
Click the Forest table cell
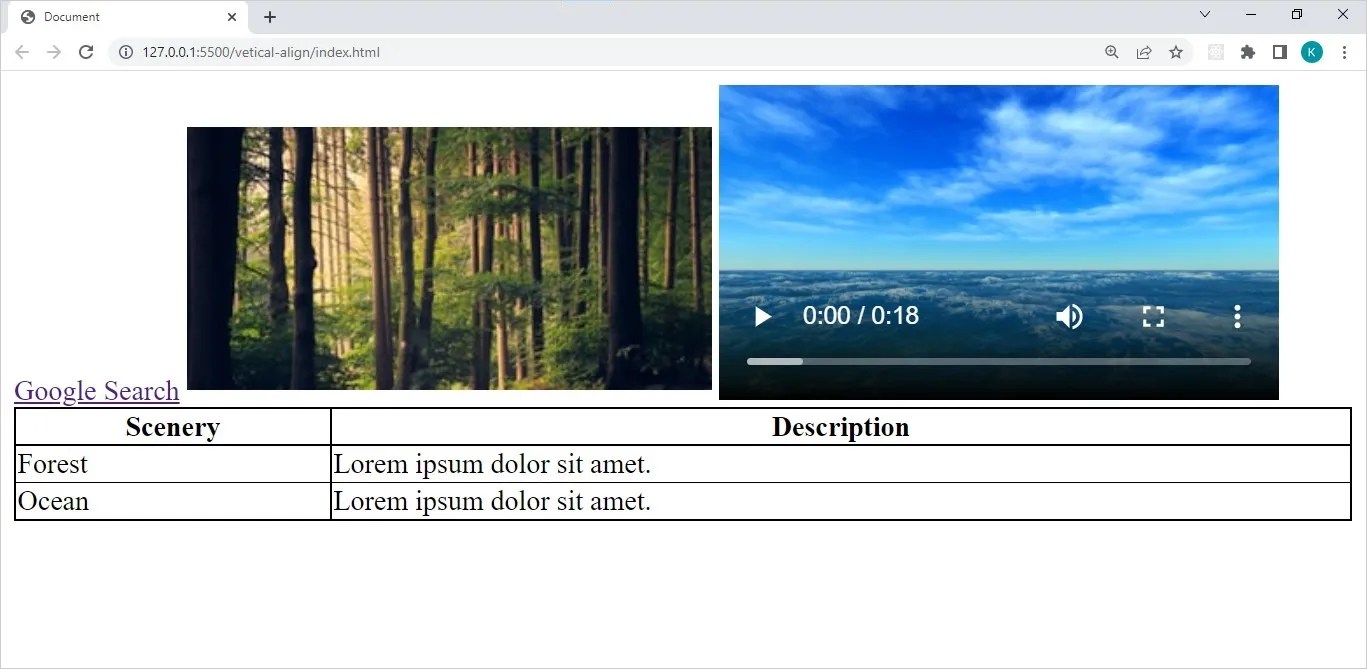click(52, 464)
